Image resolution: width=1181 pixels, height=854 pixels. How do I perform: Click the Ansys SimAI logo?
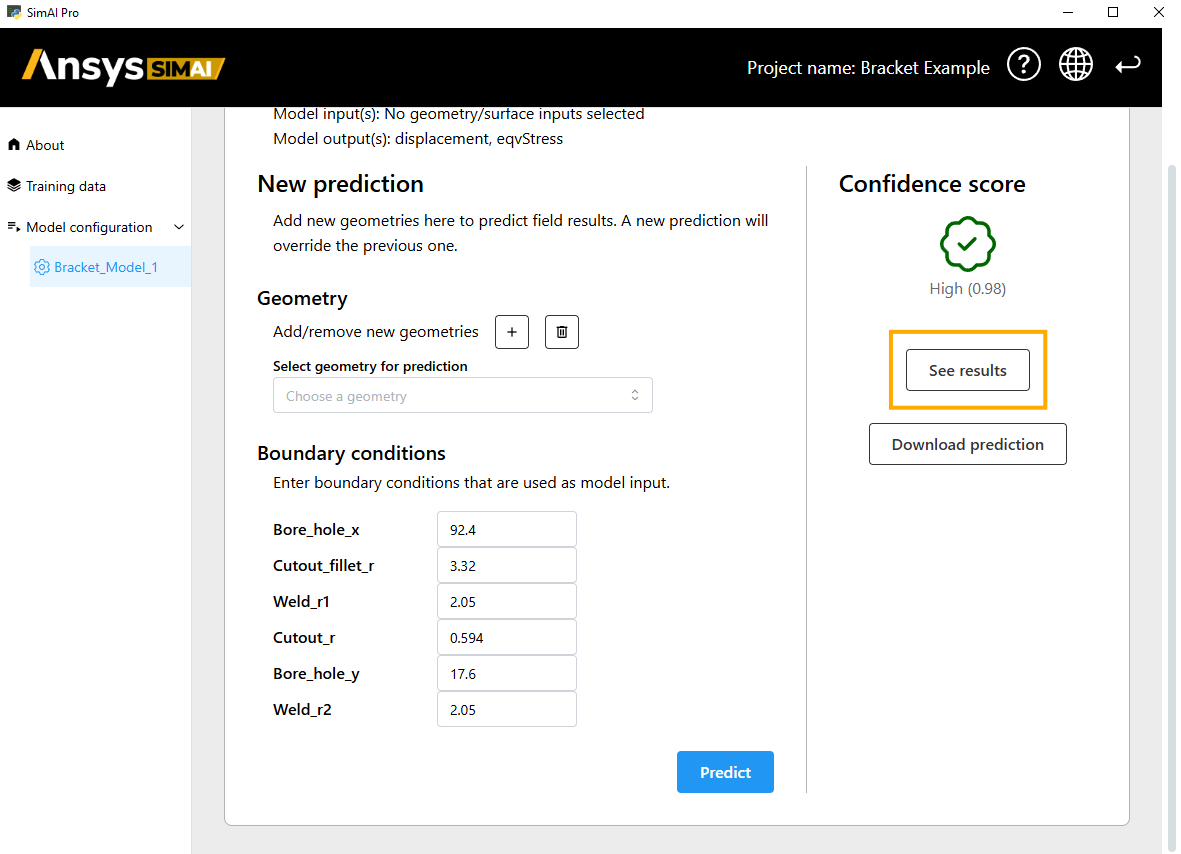[x=123, y=67]
